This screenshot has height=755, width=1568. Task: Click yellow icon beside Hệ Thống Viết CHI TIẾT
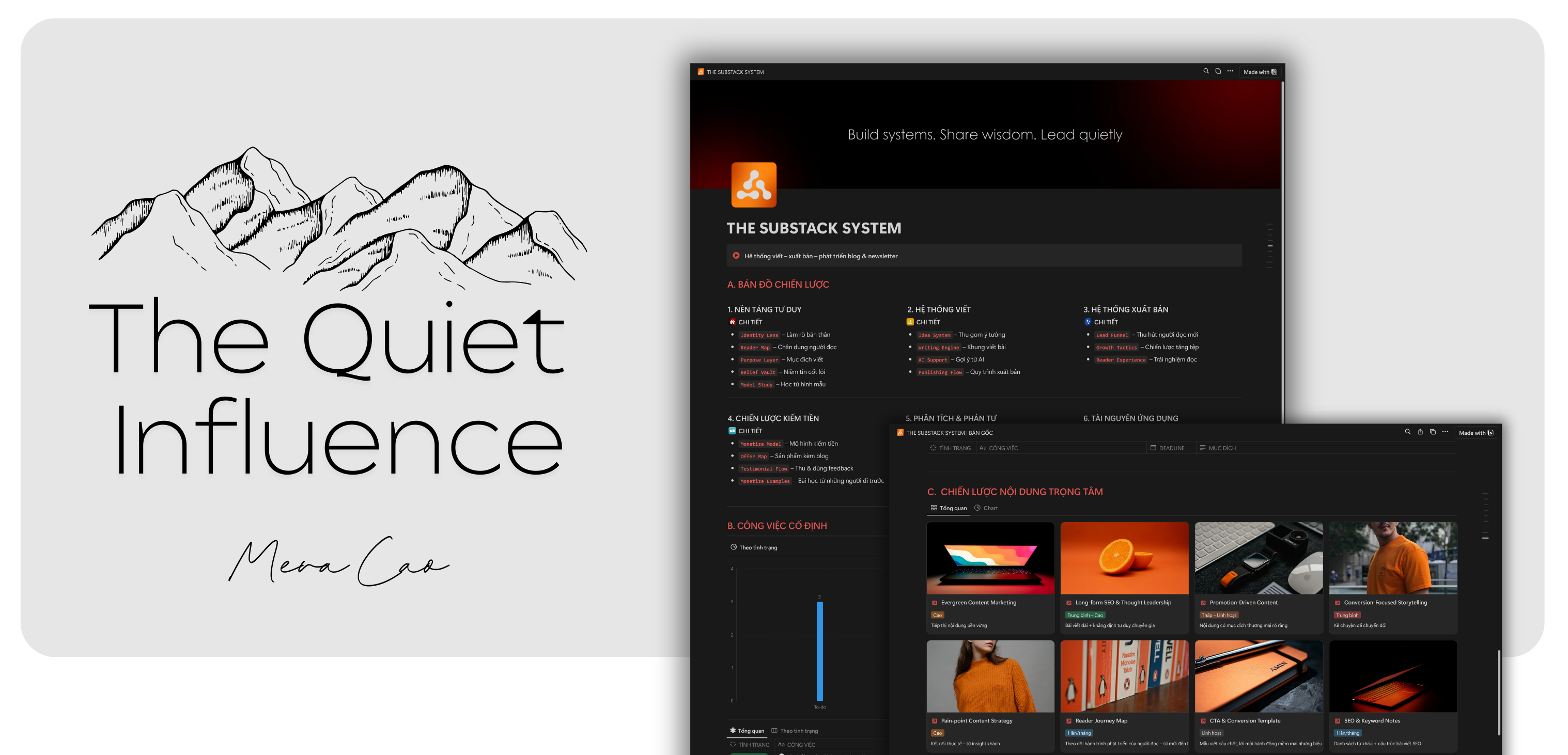point(910,322)
